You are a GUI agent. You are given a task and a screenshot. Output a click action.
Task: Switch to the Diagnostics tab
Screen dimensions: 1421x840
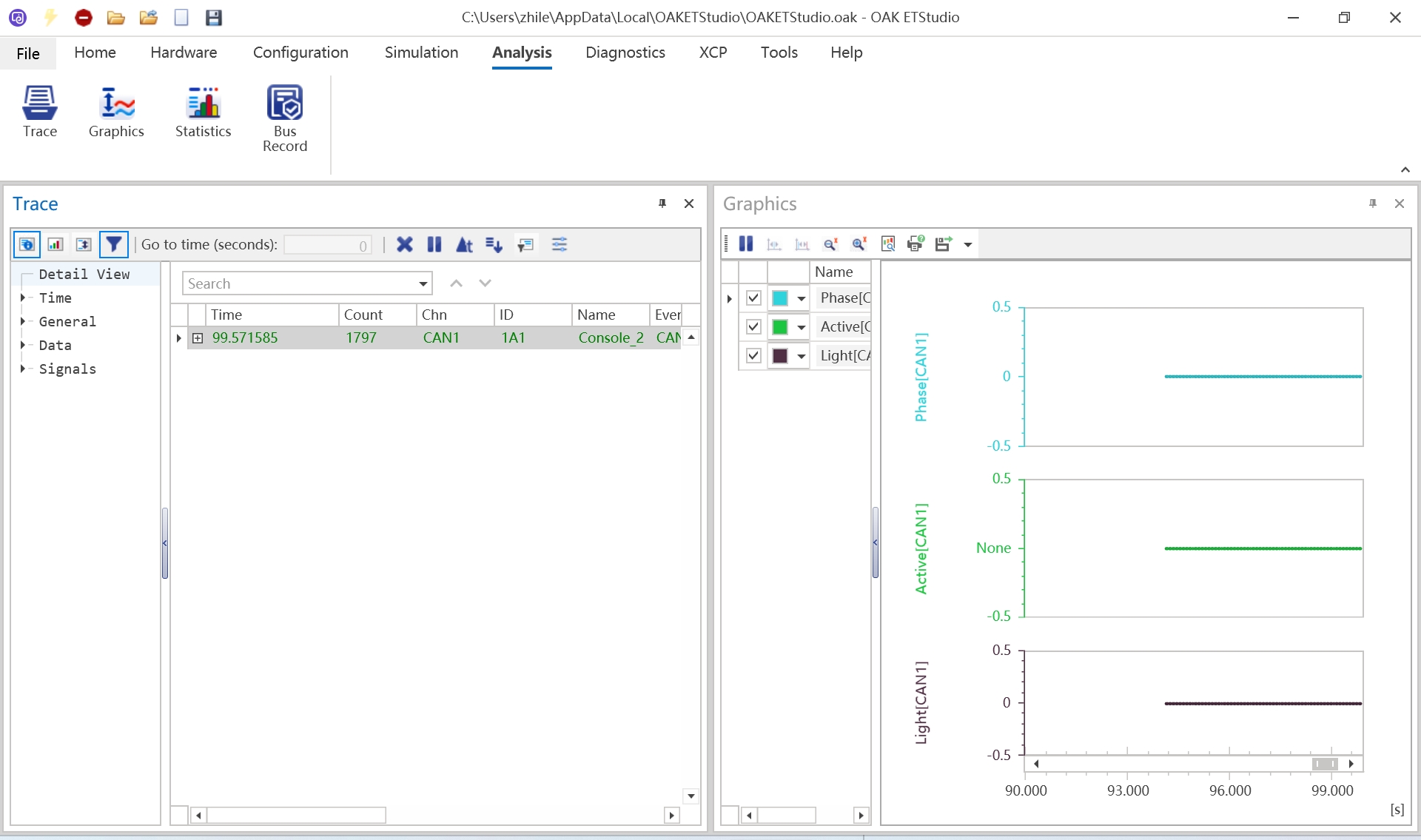pyautogui.click(x=625, y=53)
